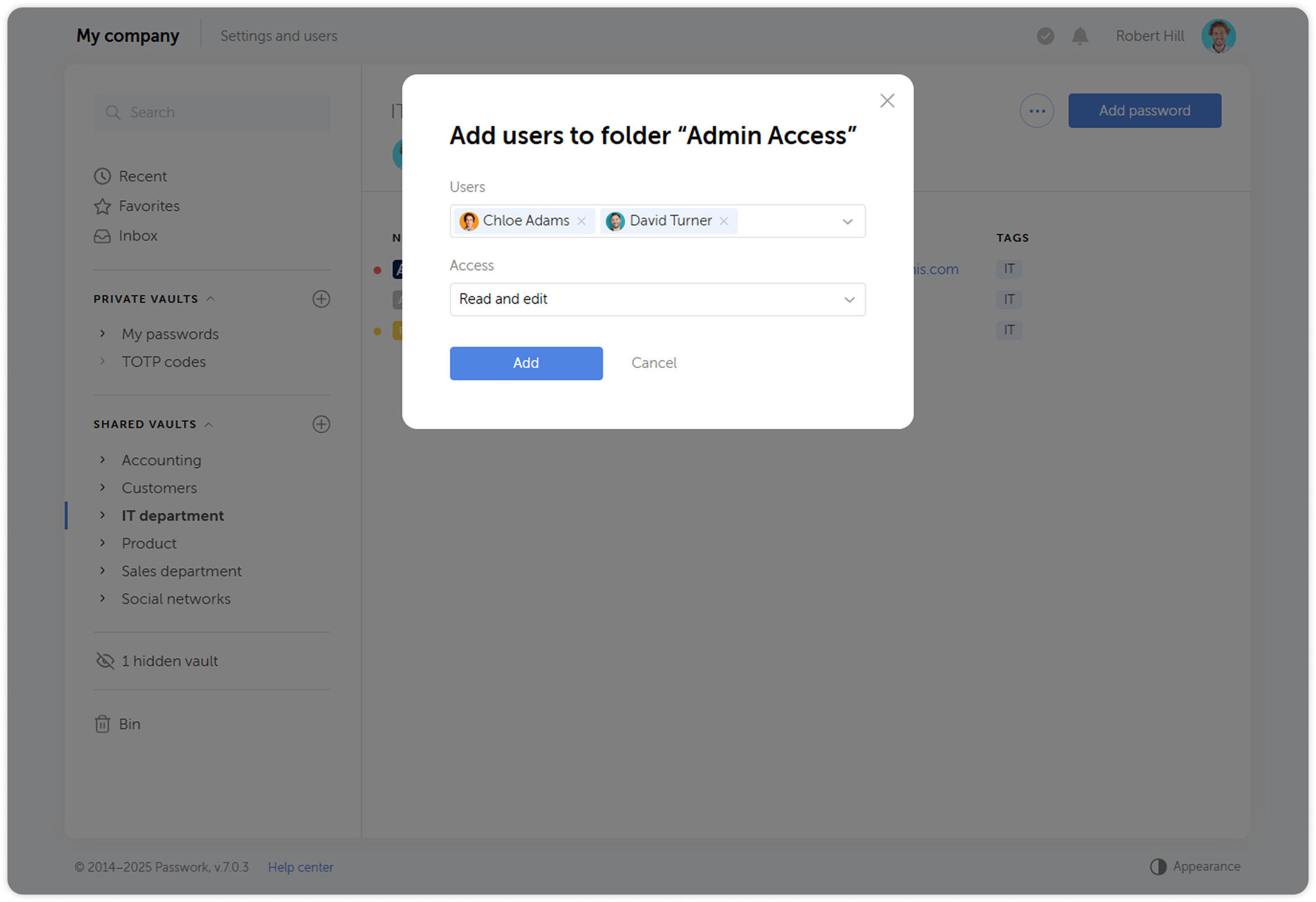The height and width of the screenshot is (902, 1316).
Task: Switch to Settings and users
Action: 279,35
